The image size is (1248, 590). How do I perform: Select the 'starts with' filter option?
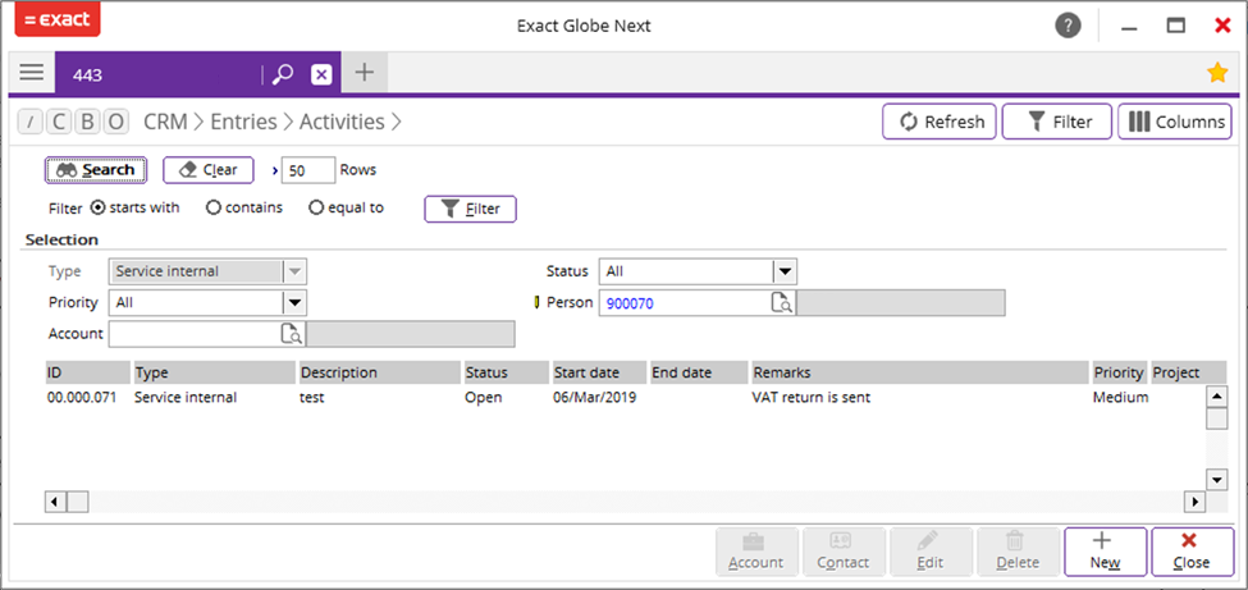click(135, 208)
